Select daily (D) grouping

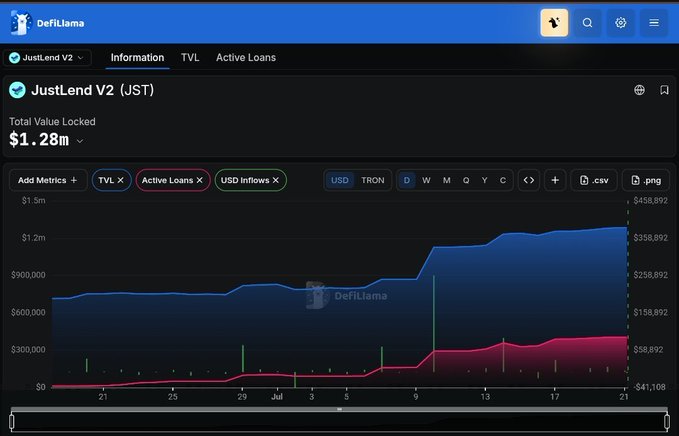pyautogui.click(x=407, y=180)
